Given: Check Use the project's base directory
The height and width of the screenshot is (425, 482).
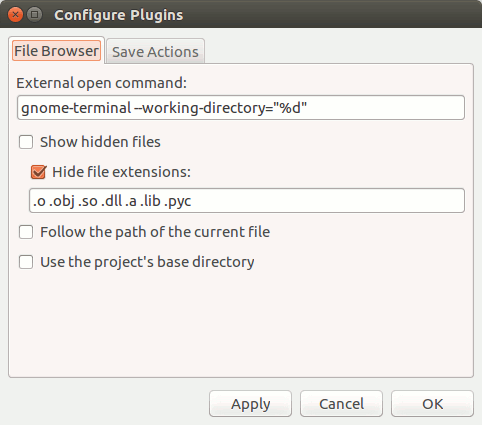Looking at the screenshot, I should coord(26,262).
